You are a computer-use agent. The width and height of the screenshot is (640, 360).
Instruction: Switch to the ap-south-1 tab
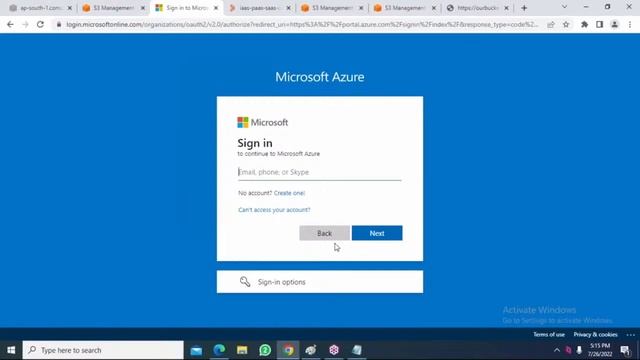coord(40,8)
